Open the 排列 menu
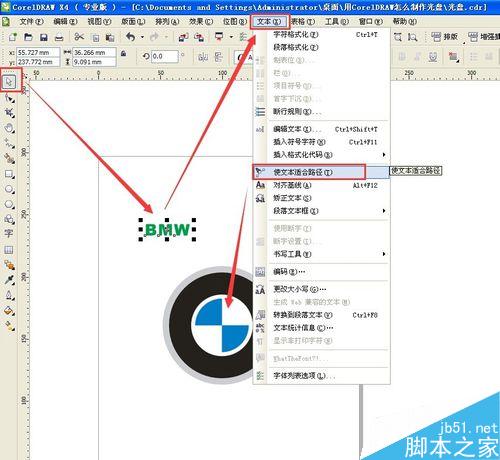Viewport: 500px width, 460px height. tap(167, 22)
